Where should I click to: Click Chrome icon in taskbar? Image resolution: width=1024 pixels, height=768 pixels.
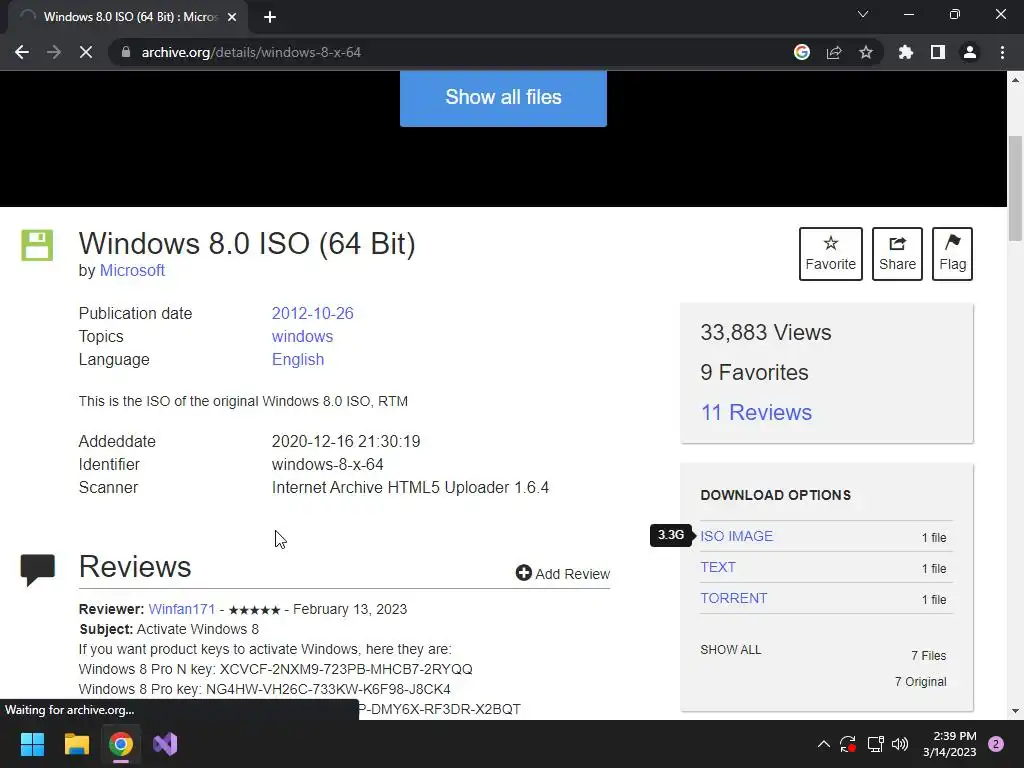[x=121, y=744]
